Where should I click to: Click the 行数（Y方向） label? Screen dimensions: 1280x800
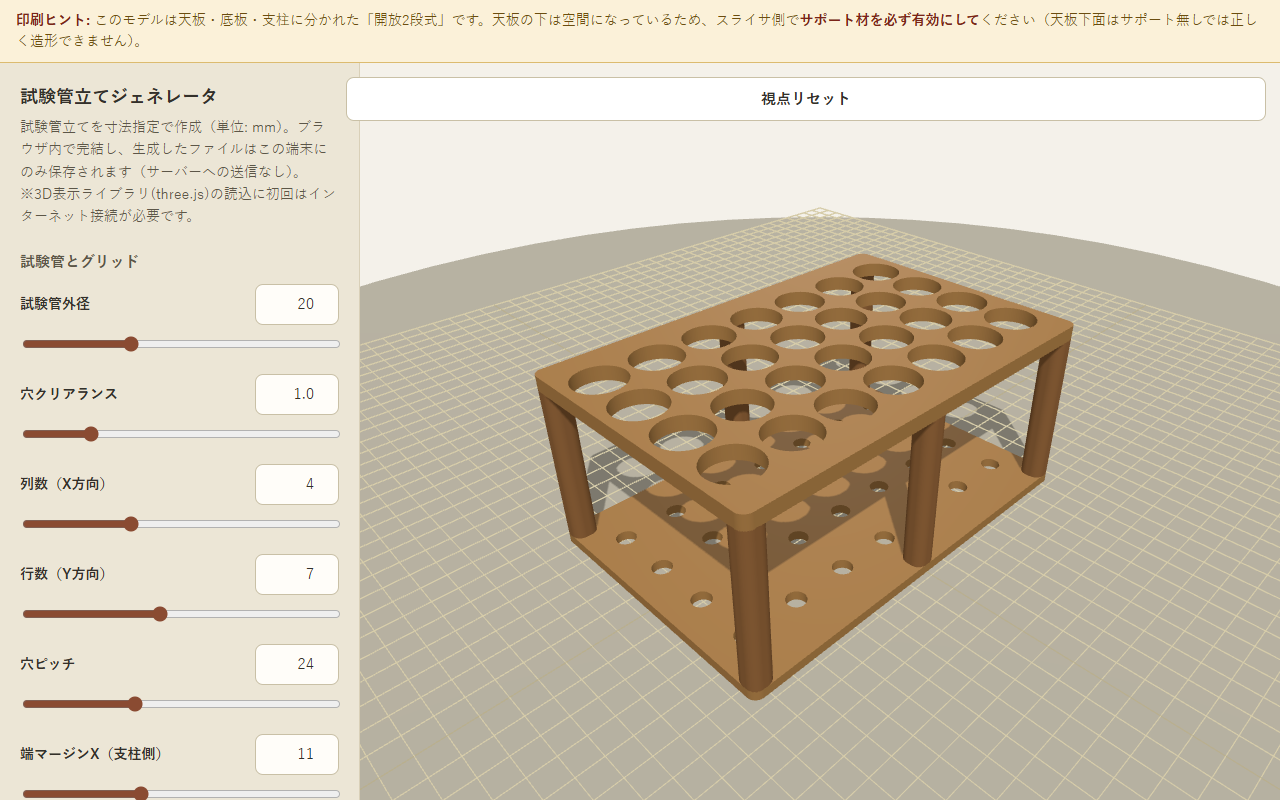click(64, 574)
